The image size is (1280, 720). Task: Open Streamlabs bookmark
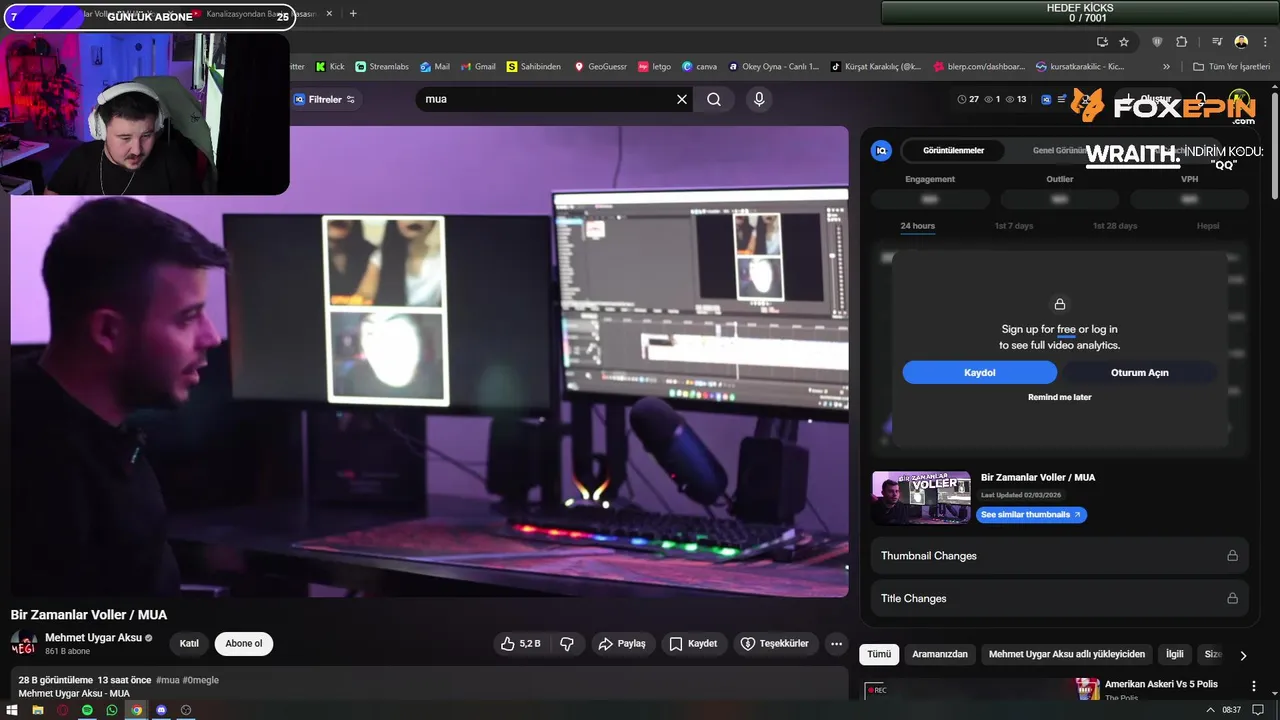(382, 66)
